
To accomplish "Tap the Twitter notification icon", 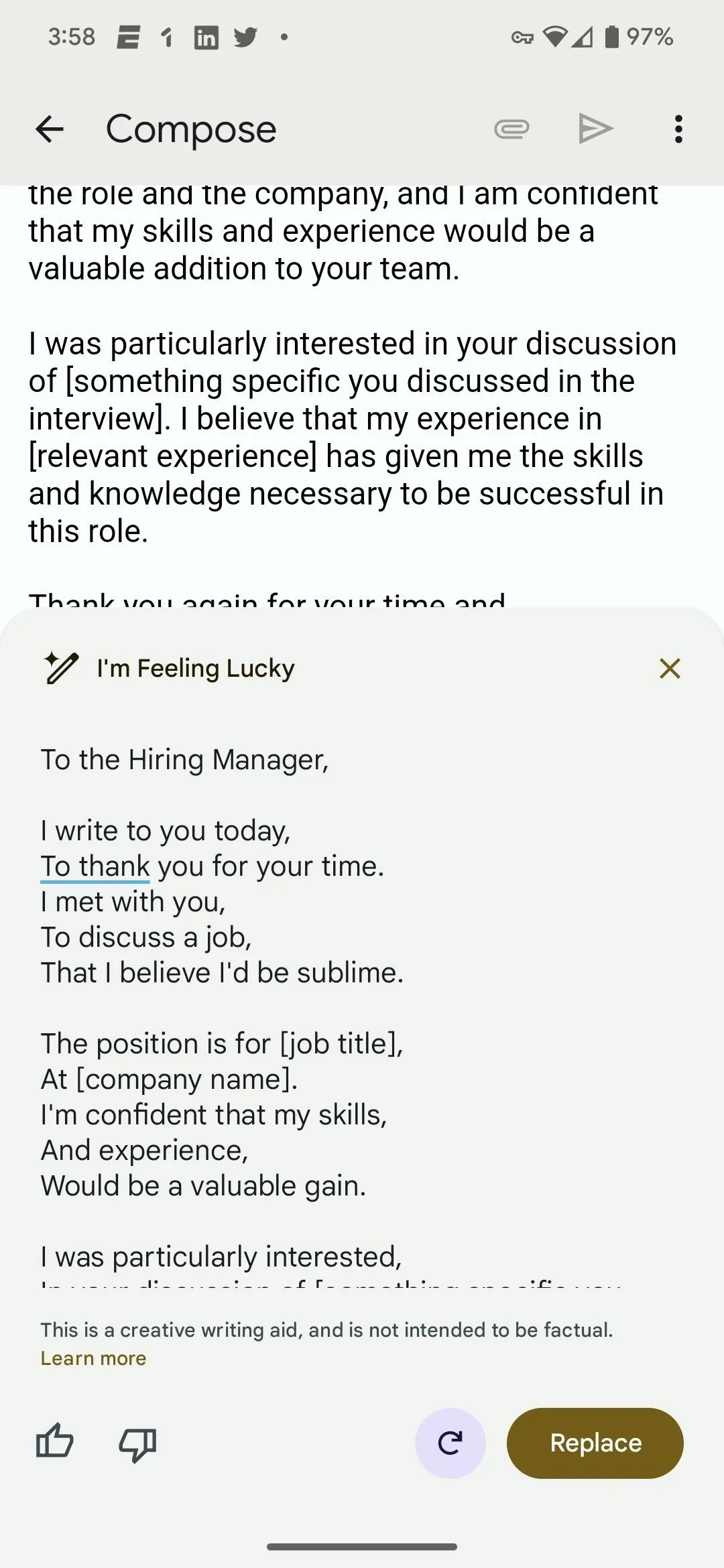I will coord(246,37).
